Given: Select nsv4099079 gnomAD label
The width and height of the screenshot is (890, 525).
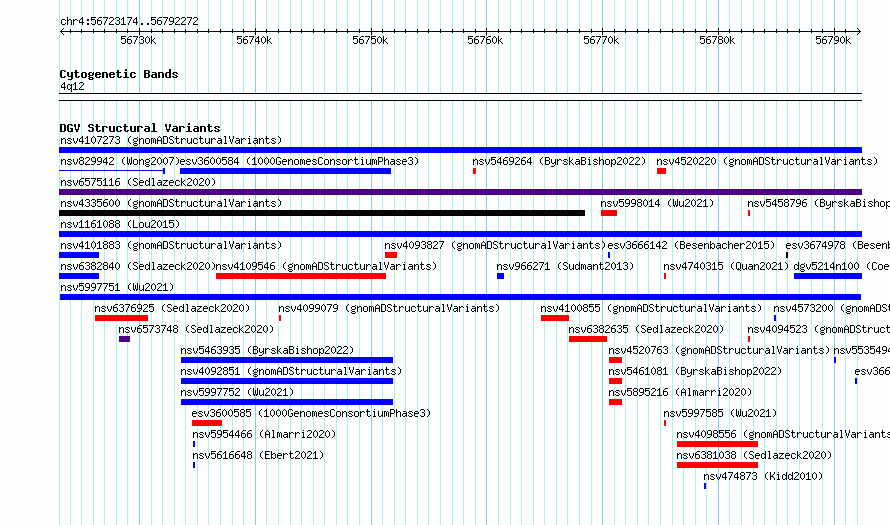Looking at the screenshot, I should click(389, 308).
